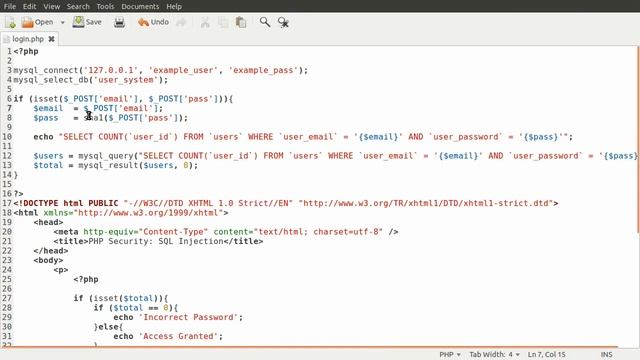The image size is (640, 360).
Task: Click the Find and Replace icon
Action: [x=283, y=22]
